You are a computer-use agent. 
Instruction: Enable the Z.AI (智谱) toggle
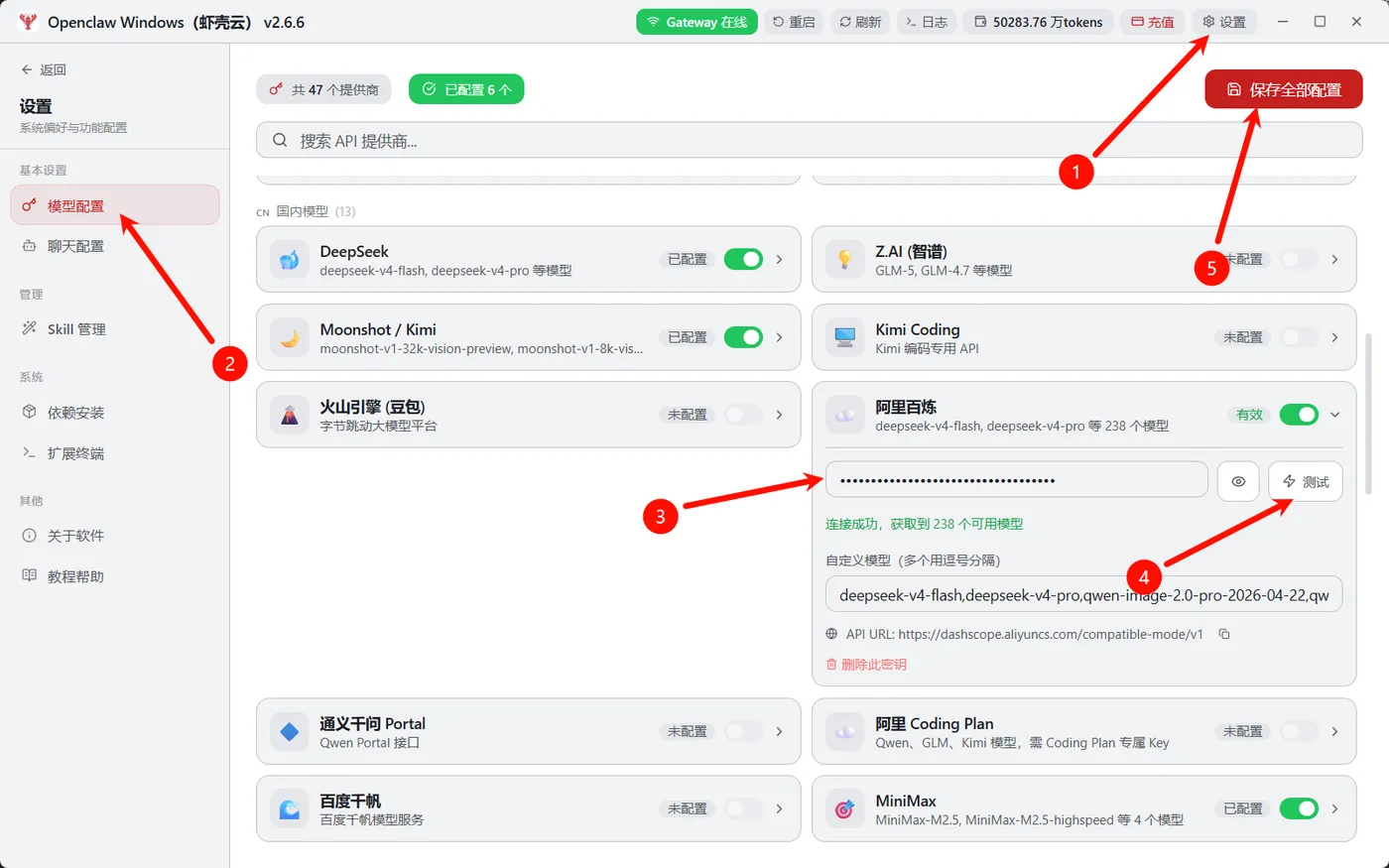click(1299, 259)
